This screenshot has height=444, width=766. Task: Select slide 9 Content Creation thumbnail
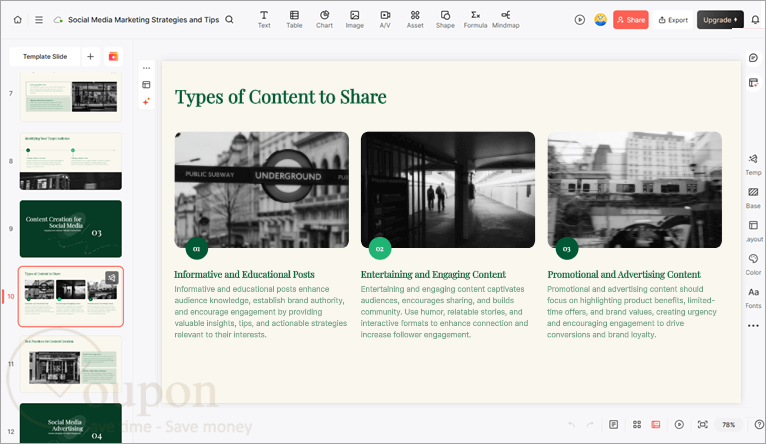(71, 229)
